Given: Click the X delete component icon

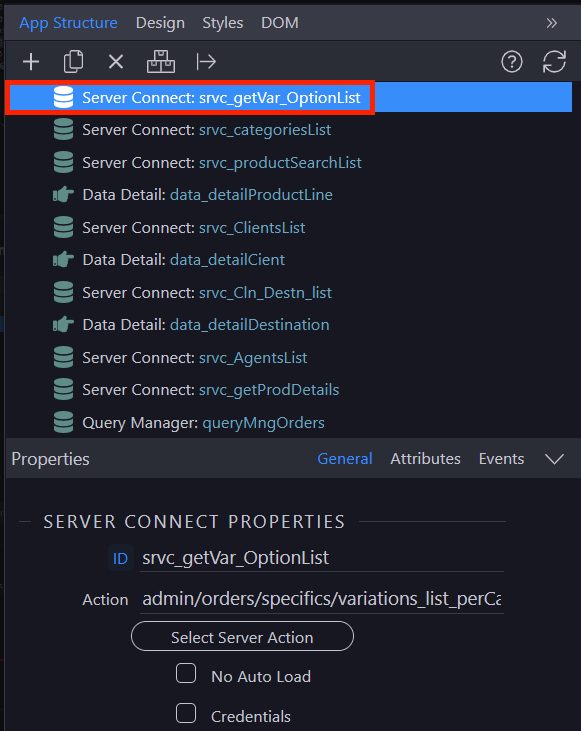Looking at the screenshot, I should click(x=116, y=62).
